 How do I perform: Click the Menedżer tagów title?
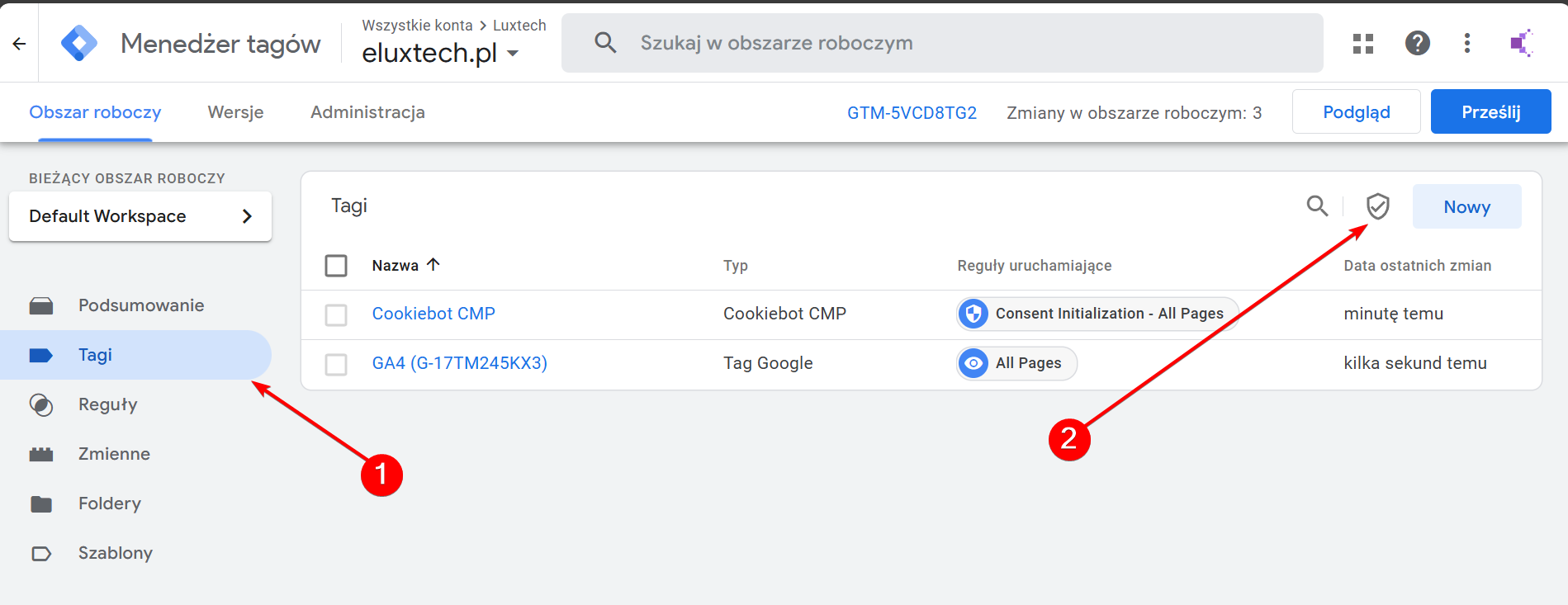click(220, 43)
